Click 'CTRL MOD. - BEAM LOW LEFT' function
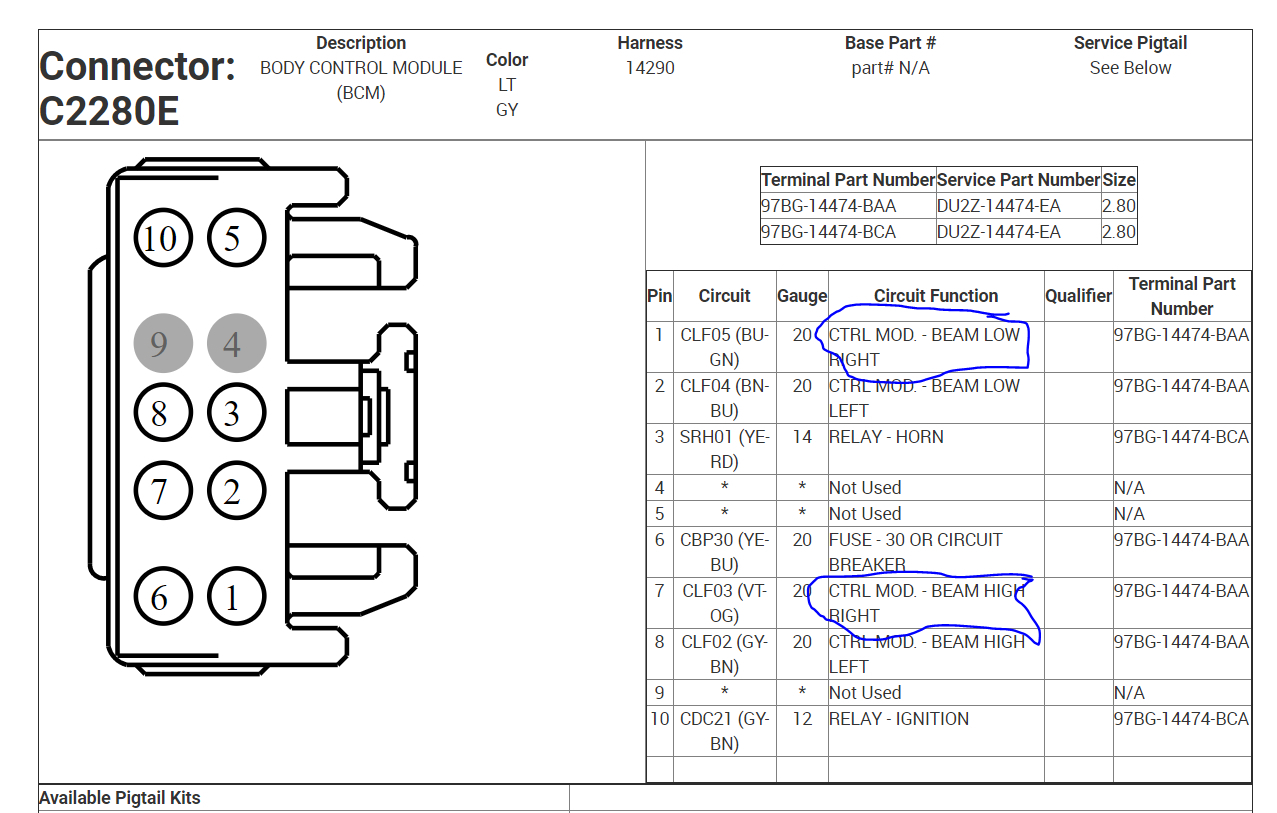1277x813 pixels. coord(925,398)
